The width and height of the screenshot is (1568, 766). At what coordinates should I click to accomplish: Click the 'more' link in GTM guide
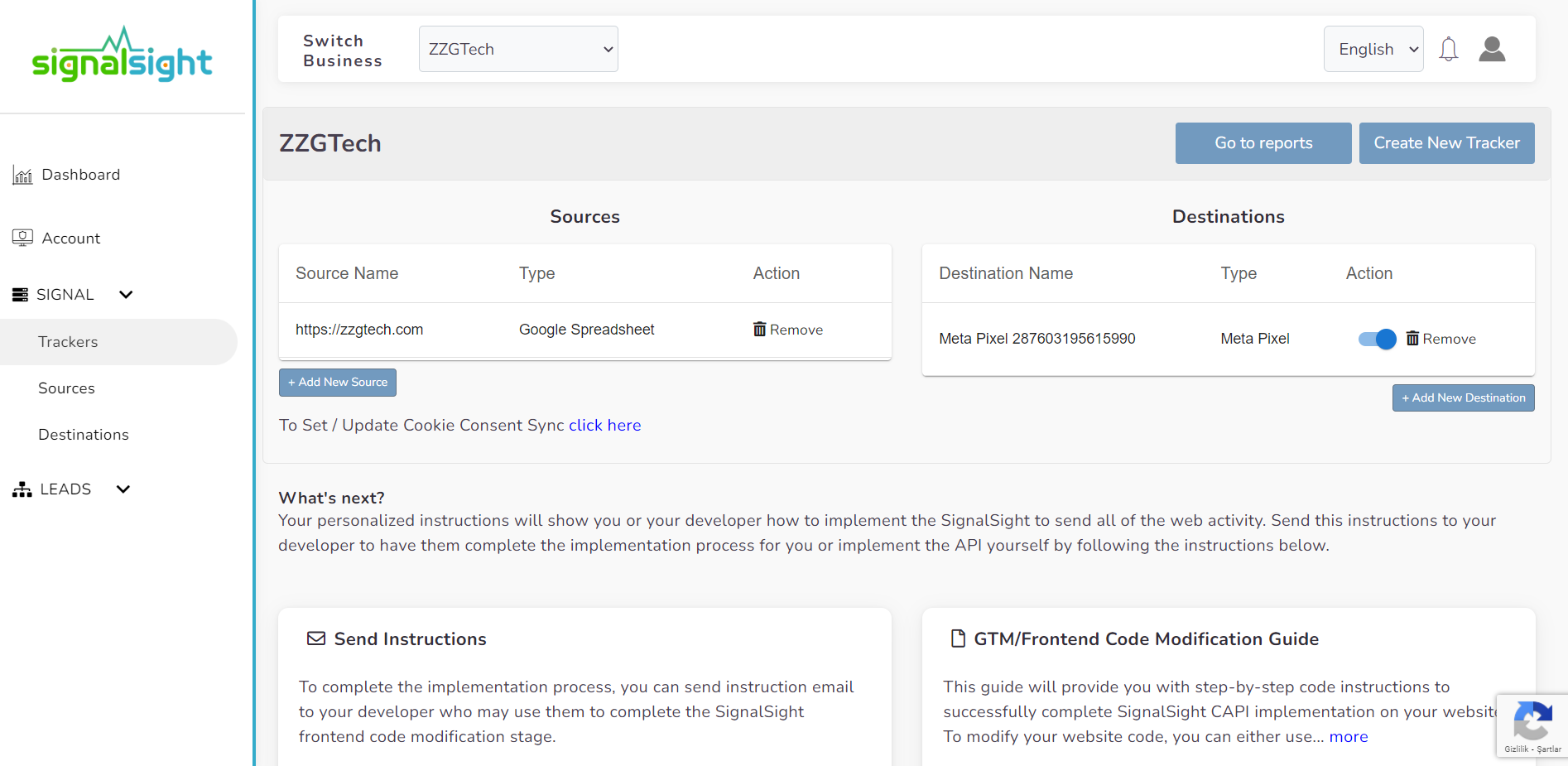coord(1349,736)
